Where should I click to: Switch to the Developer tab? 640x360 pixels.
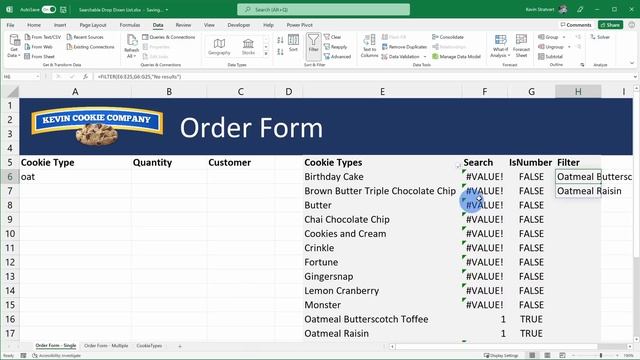point(239,25)
